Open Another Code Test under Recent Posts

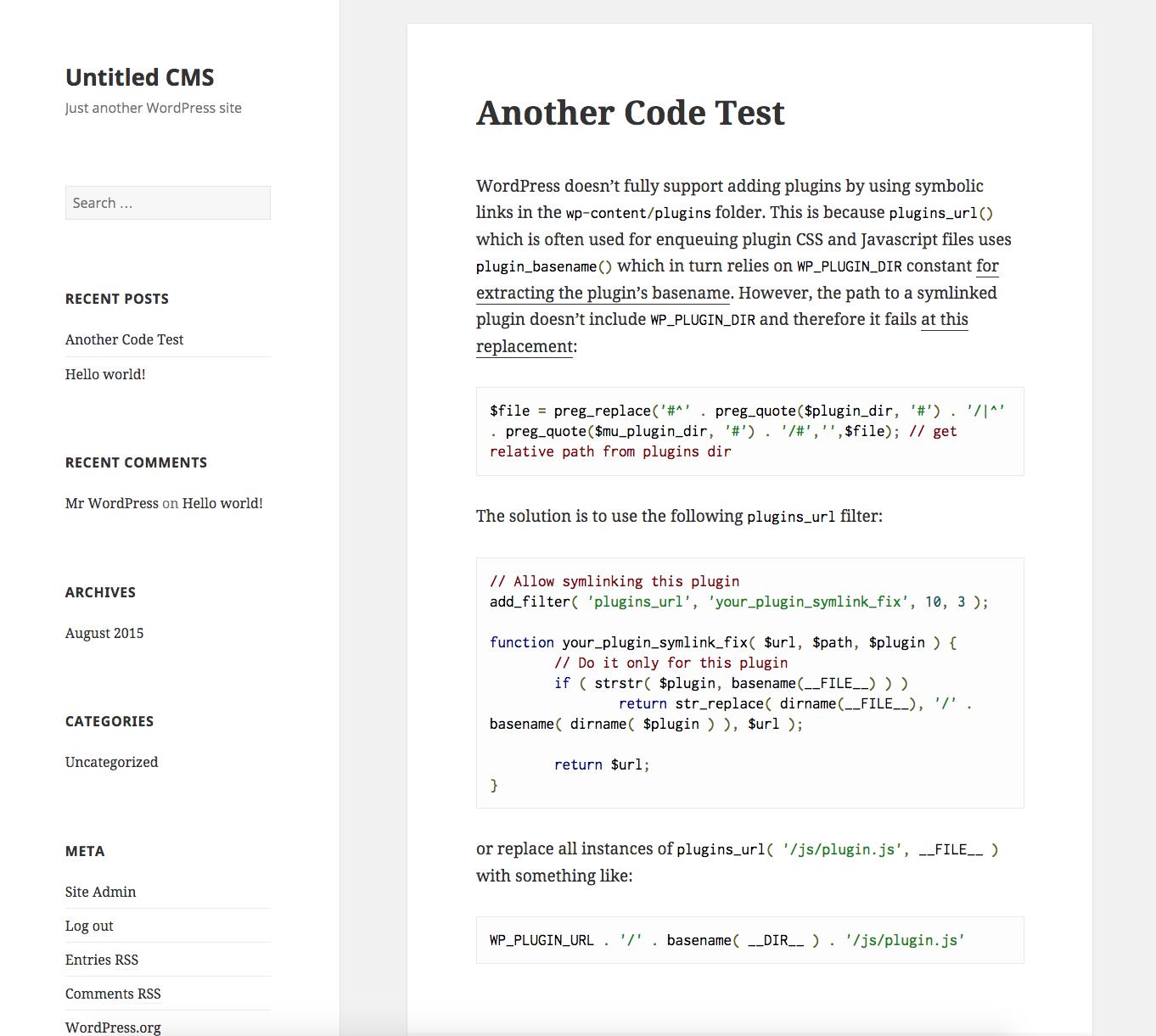coord(124,339)
